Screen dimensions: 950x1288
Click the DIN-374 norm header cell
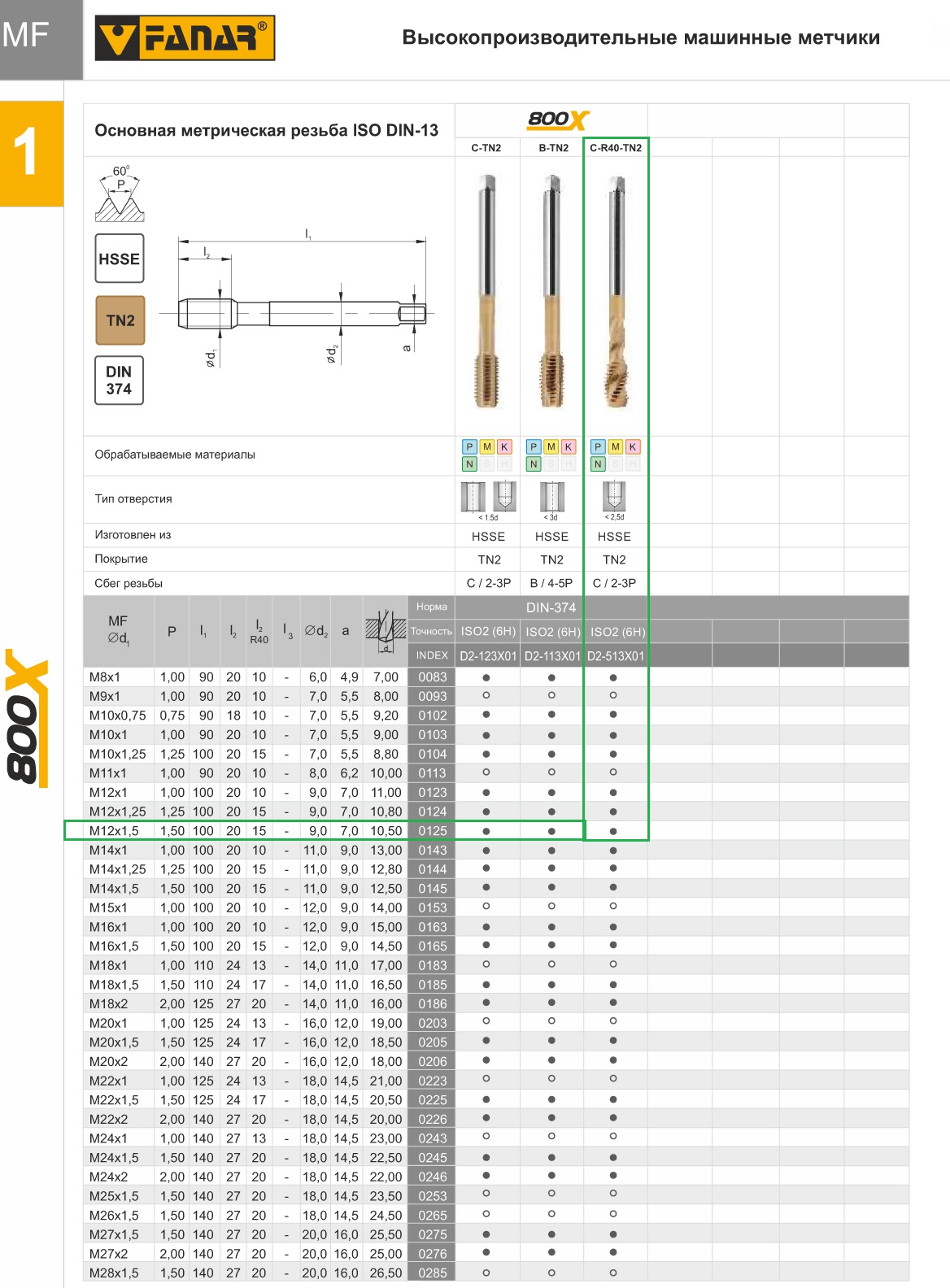coord(551,607)
